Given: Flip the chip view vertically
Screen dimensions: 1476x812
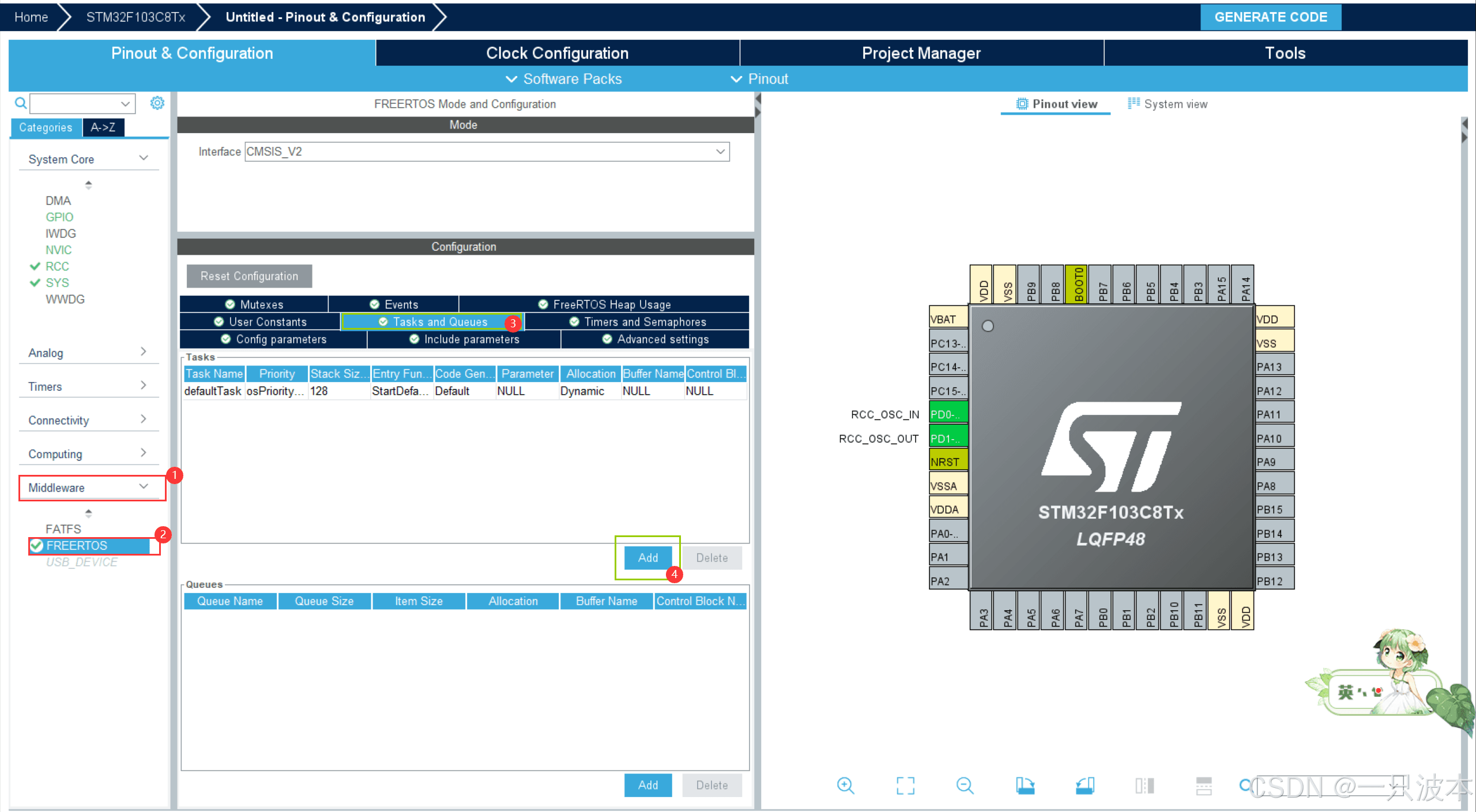Looking at the screenshot, I should pos(1204,785).
